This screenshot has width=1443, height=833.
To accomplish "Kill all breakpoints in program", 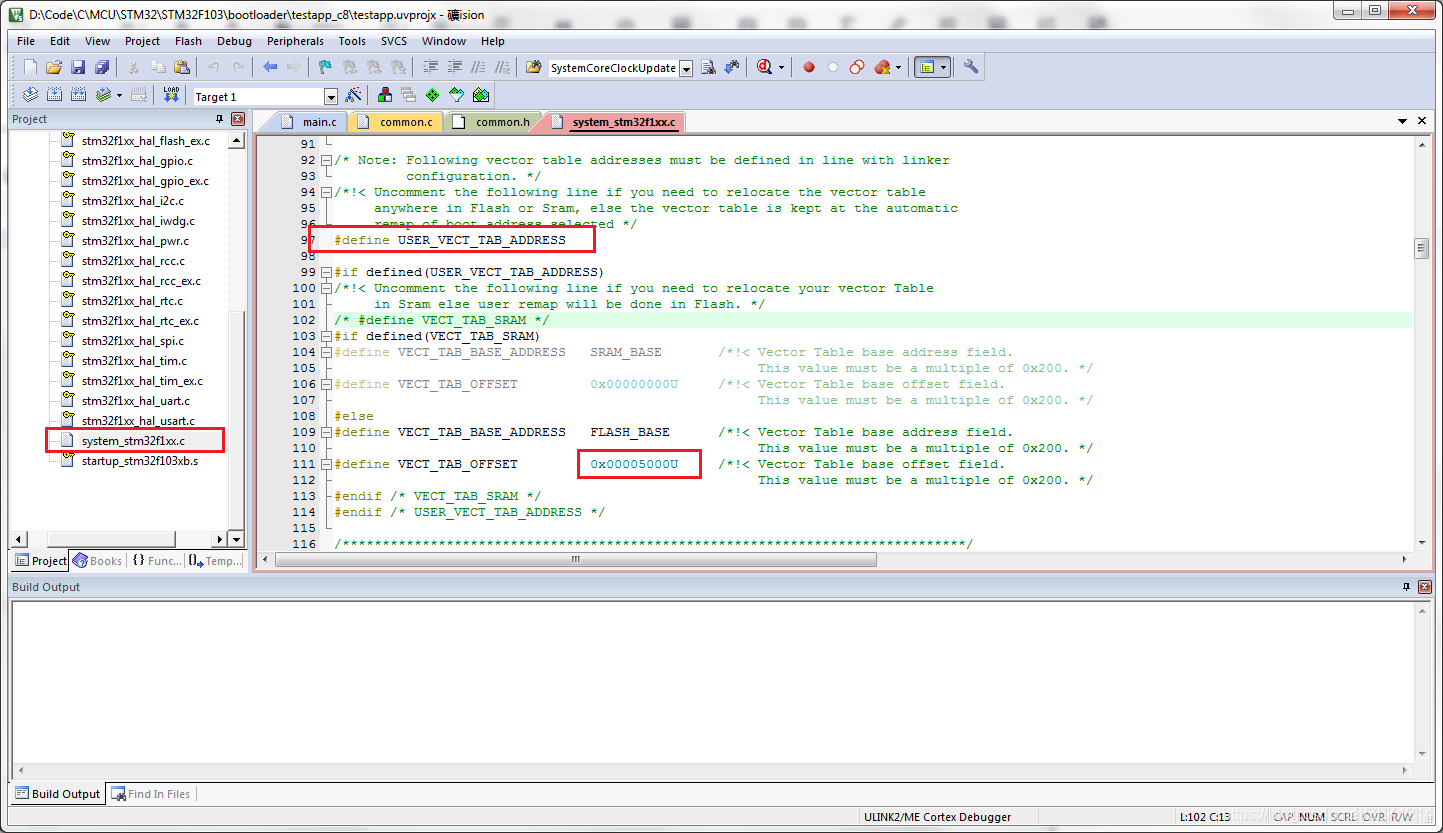I will pyautogui.click(x=882, y=67).
